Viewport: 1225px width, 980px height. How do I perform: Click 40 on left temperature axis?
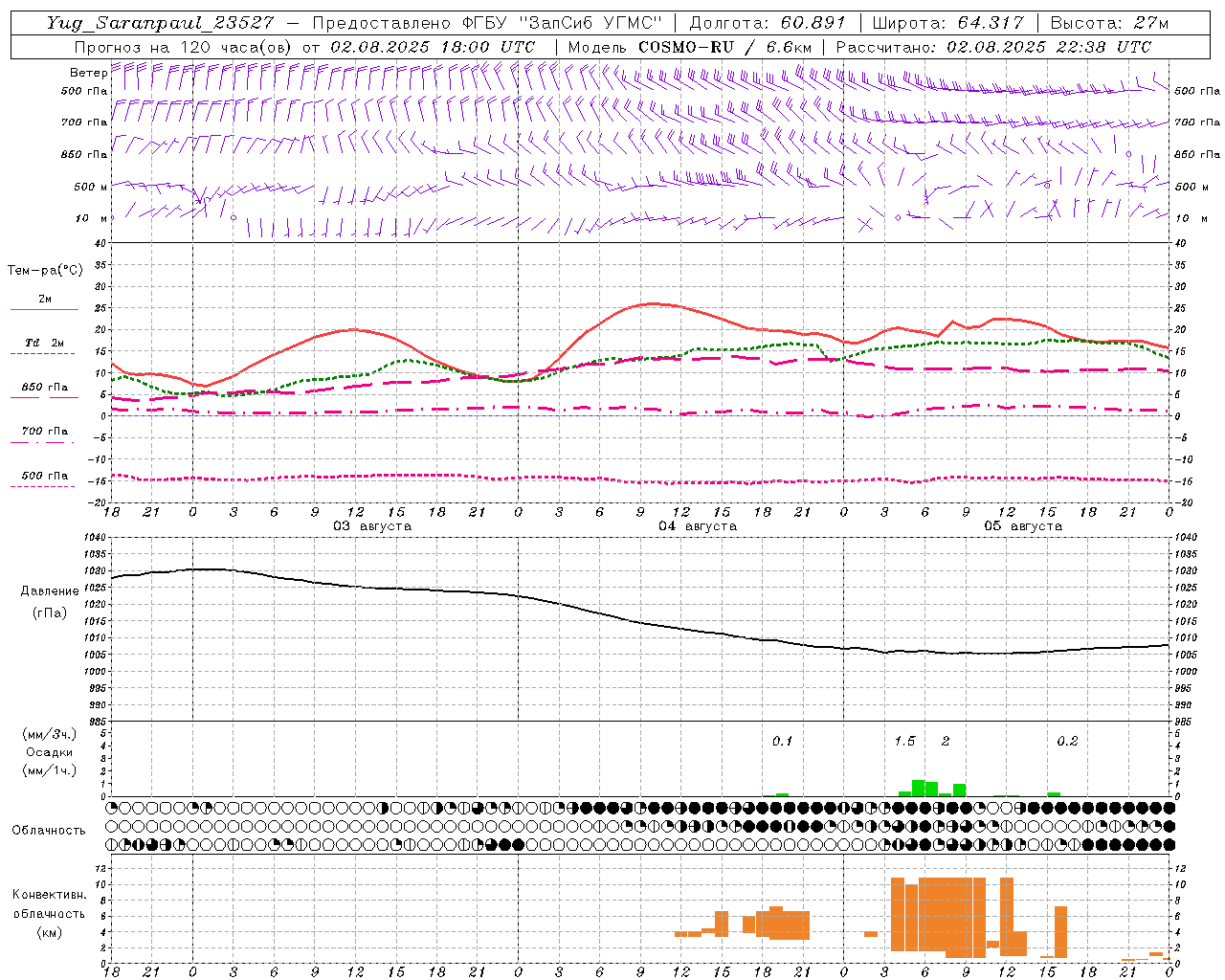point(100,244)
